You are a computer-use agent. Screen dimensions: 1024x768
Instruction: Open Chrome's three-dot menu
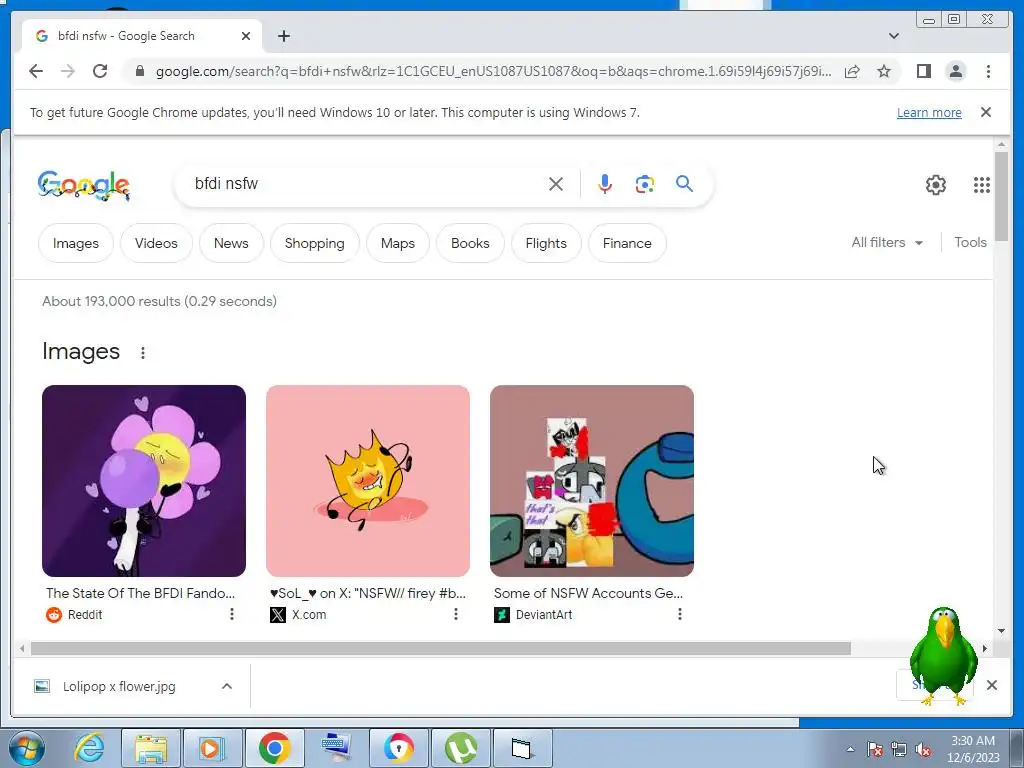988,71
